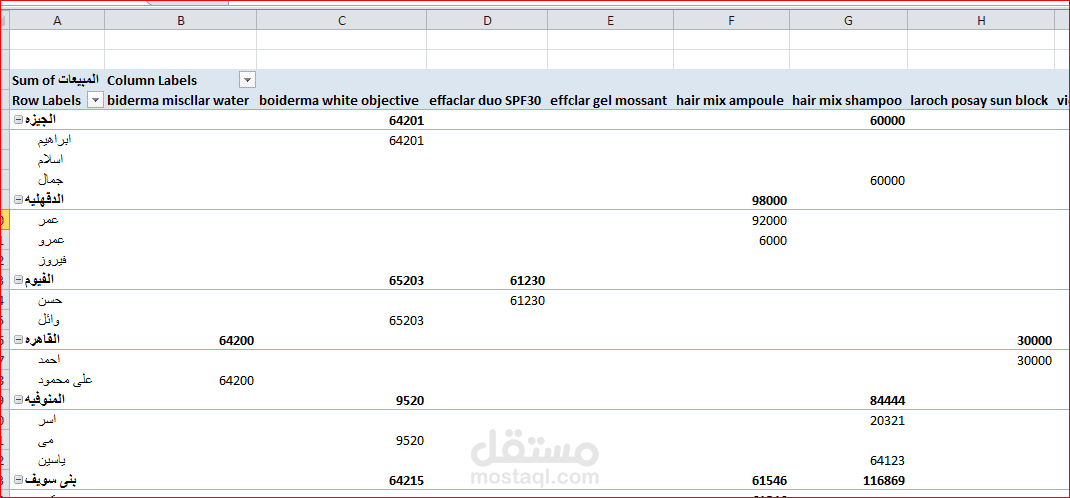Select value 30000 in the احمد row
Image resolution: width=1070 pixels, height=498 pixels.
1034,360
